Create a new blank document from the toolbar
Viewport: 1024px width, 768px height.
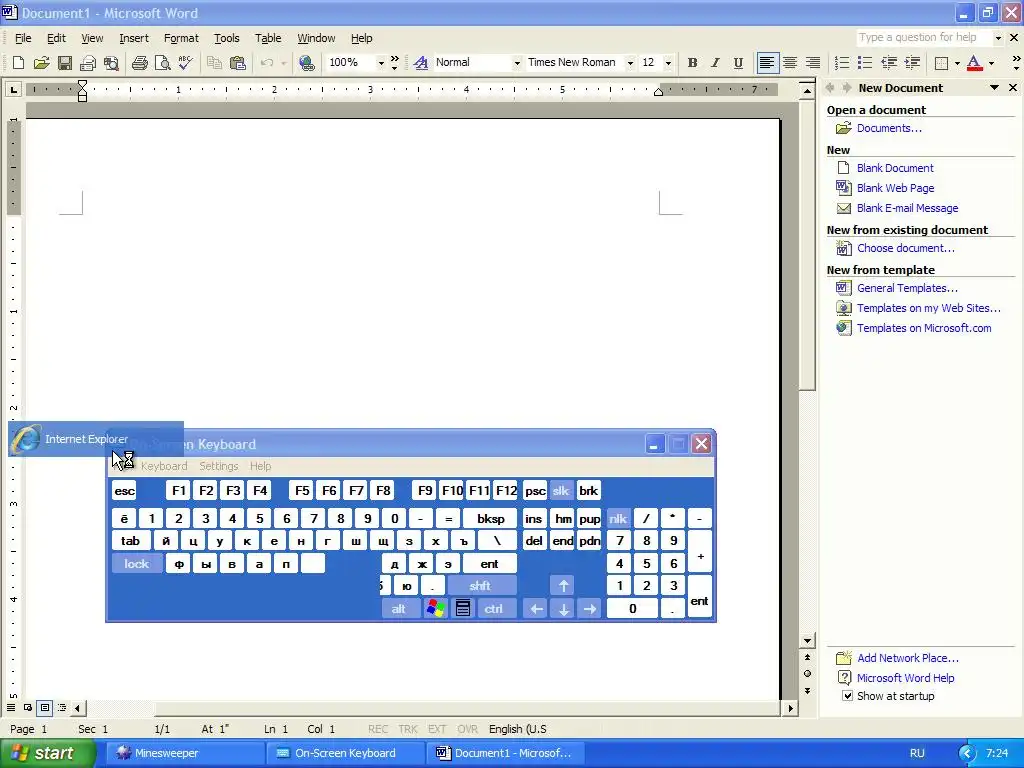[x=18, y=63]
